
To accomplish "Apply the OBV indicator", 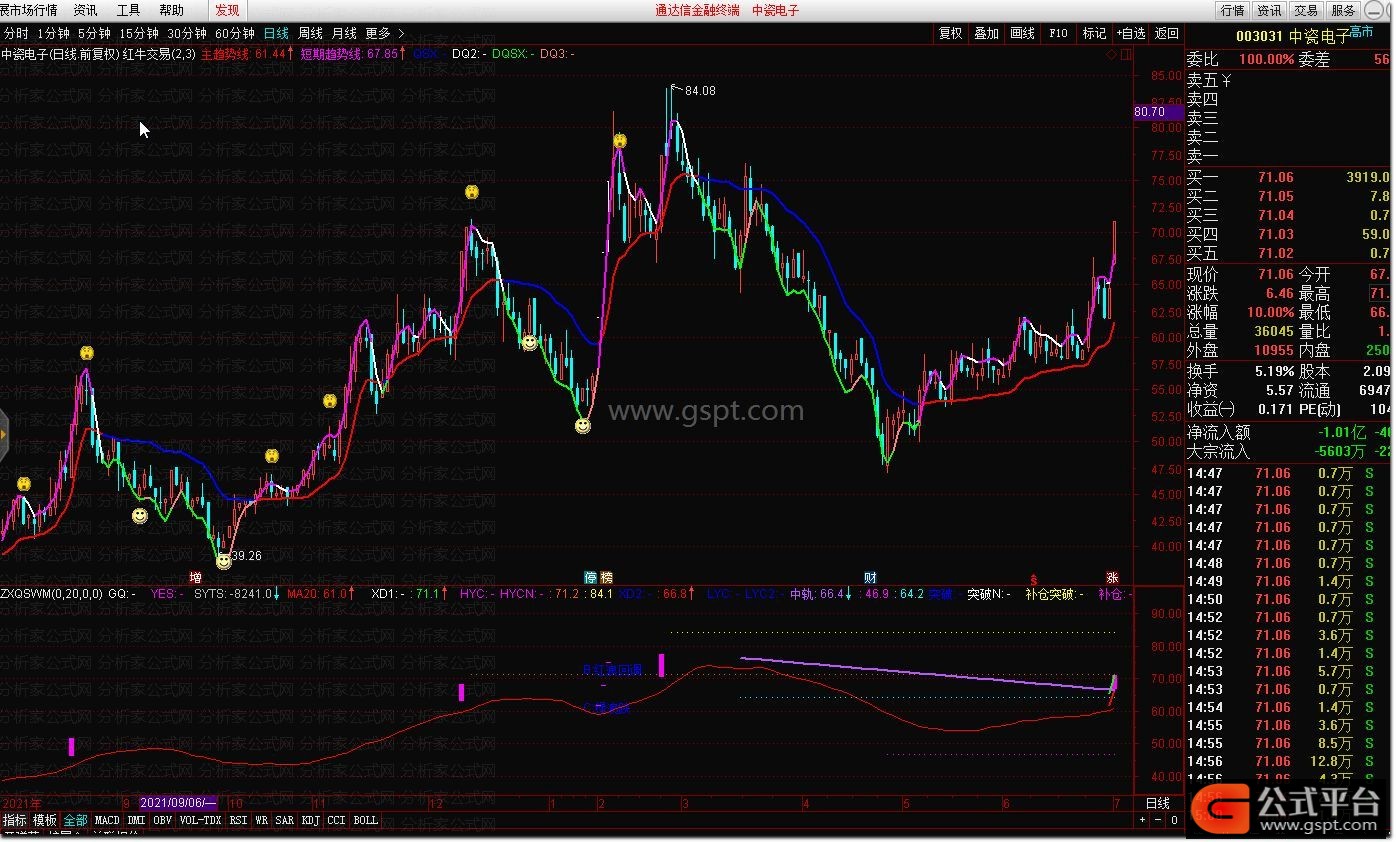I will click(163, 820).
